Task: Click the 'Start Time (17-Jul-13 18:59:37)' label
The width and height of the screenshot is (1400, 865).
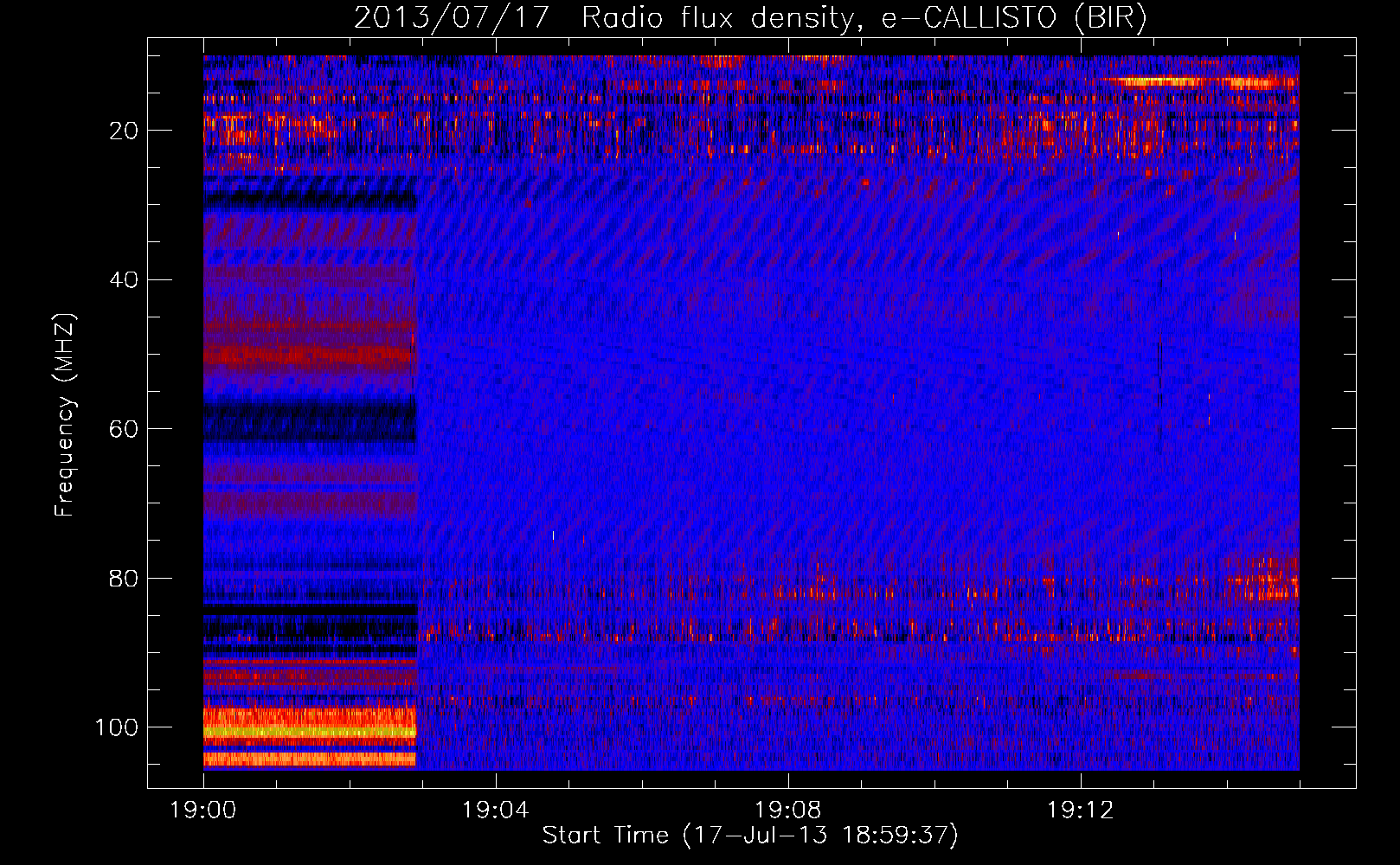Action: [750, 836]
